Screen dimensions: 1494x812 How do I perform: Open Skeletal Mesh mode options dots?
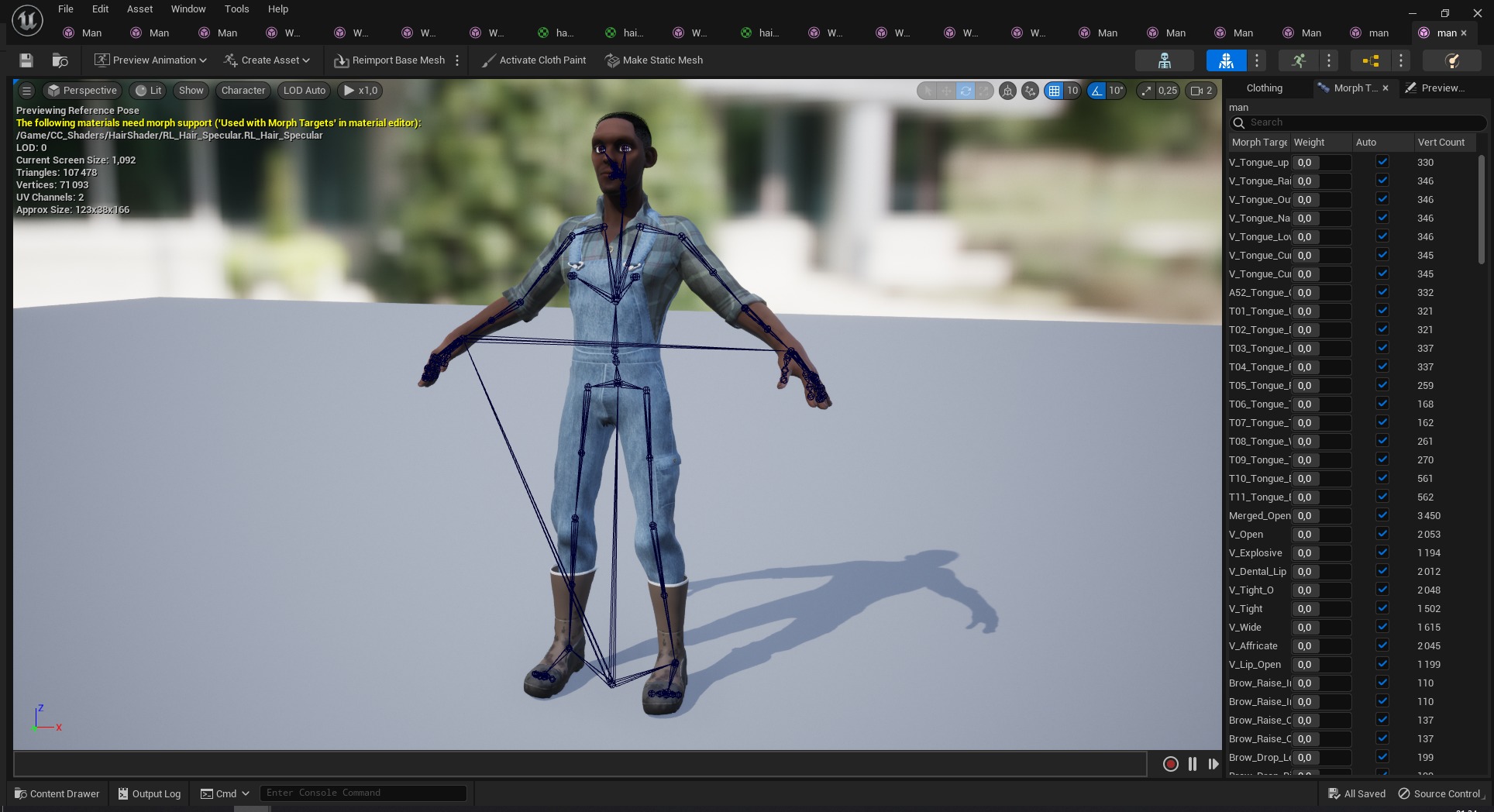(x=1257, y=60)
